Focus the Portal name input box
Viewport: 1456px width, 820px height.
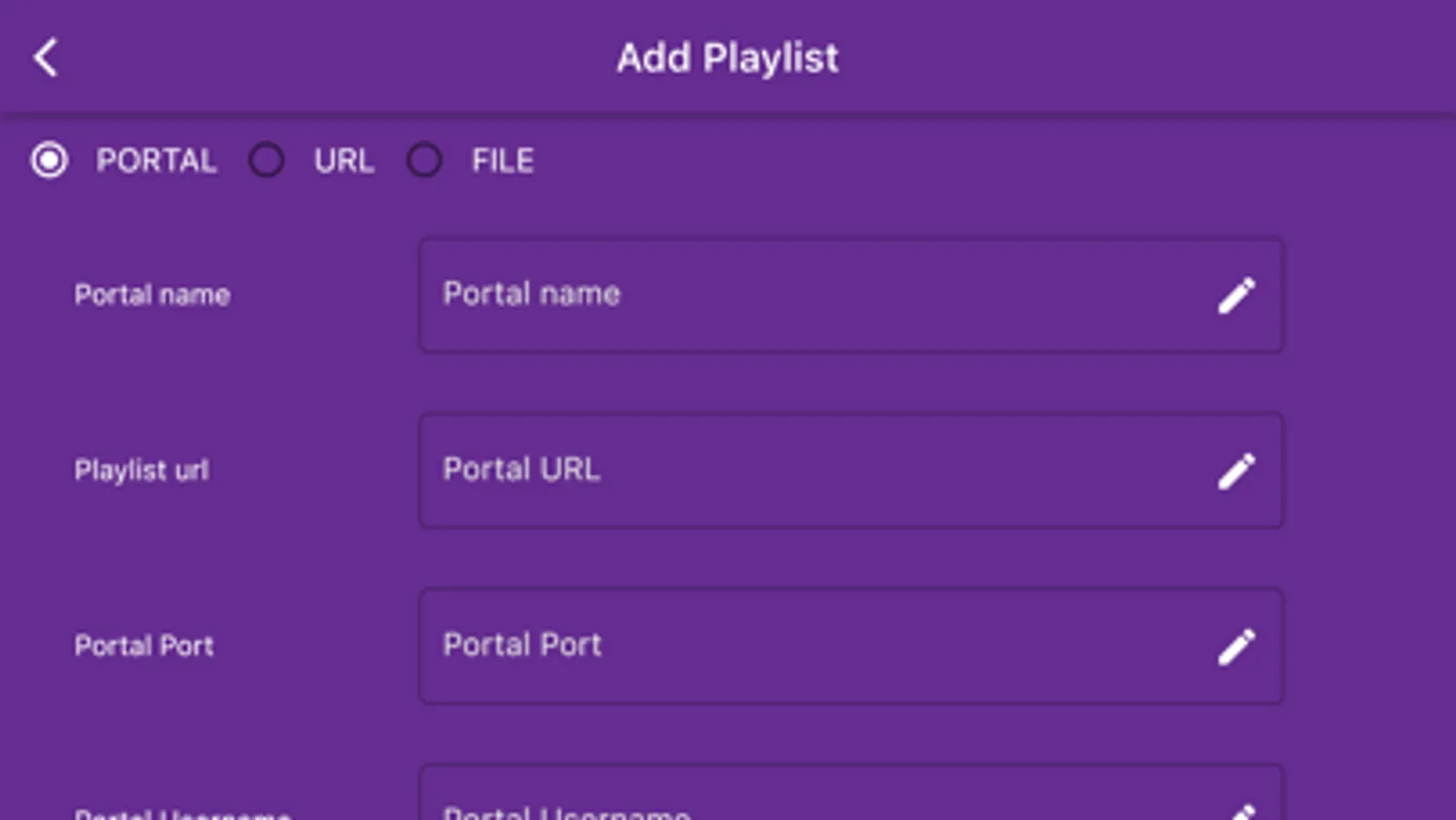click(851, 295)
